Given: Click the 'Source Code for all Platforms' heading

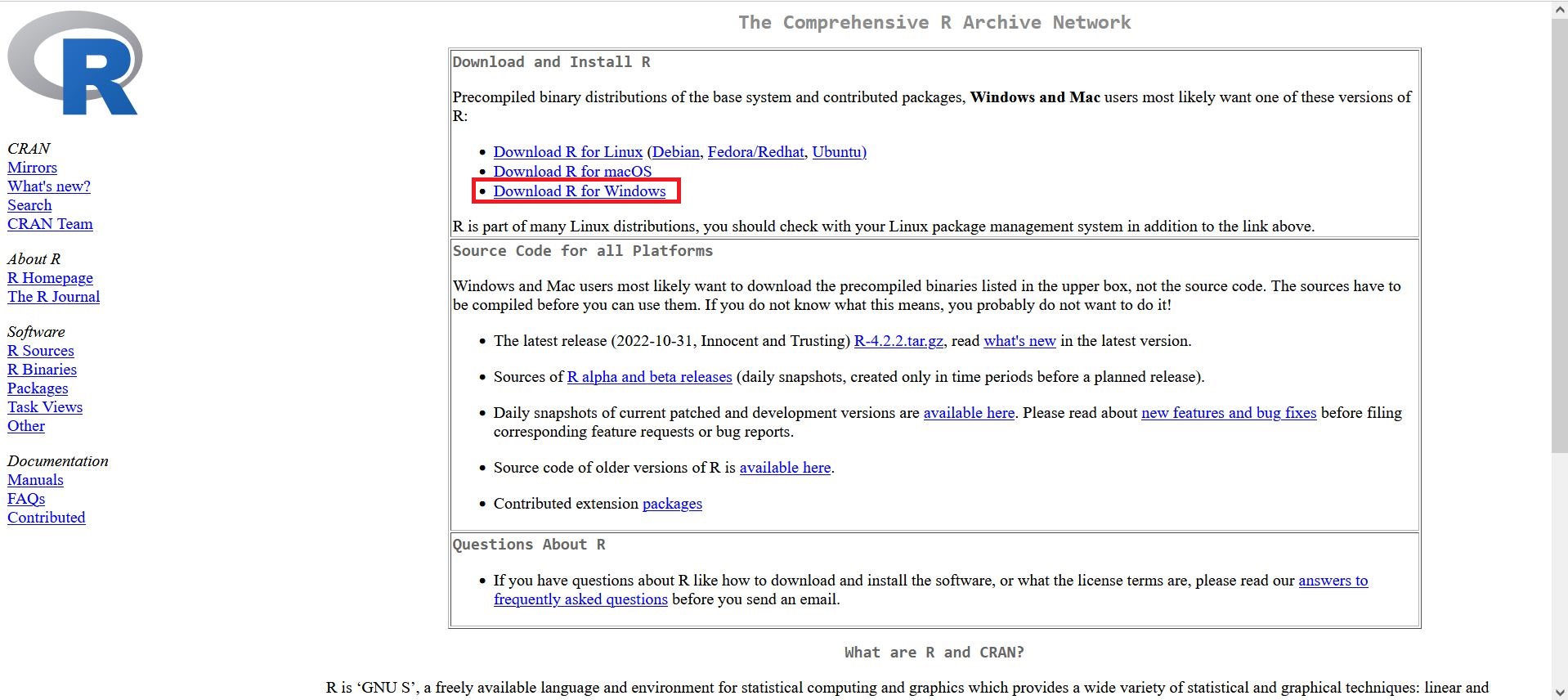Looking at the screenshot, I should tap(583, 251).
